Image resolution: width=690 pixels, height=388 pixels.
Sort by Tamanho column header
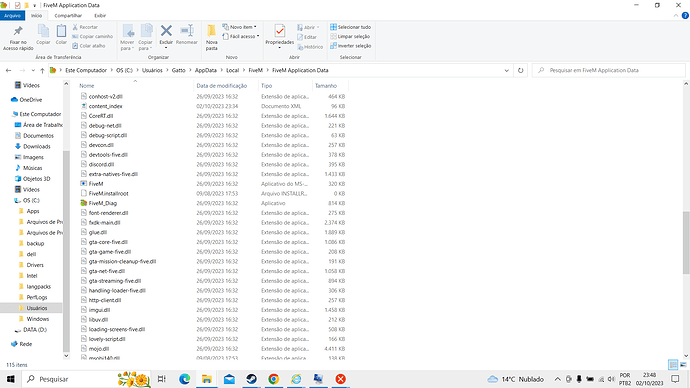click(x=326, y=86)
